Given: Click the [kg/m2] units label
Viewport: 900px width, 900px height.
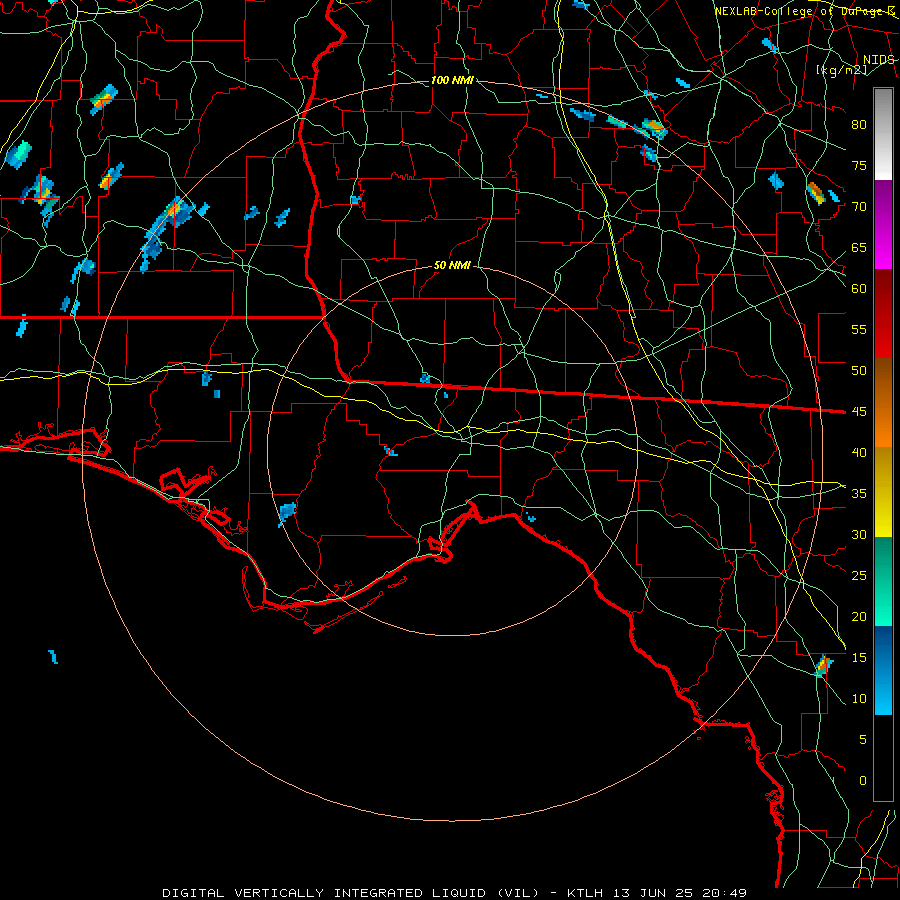Looking at the screenshot, I should tap(841, 70).
